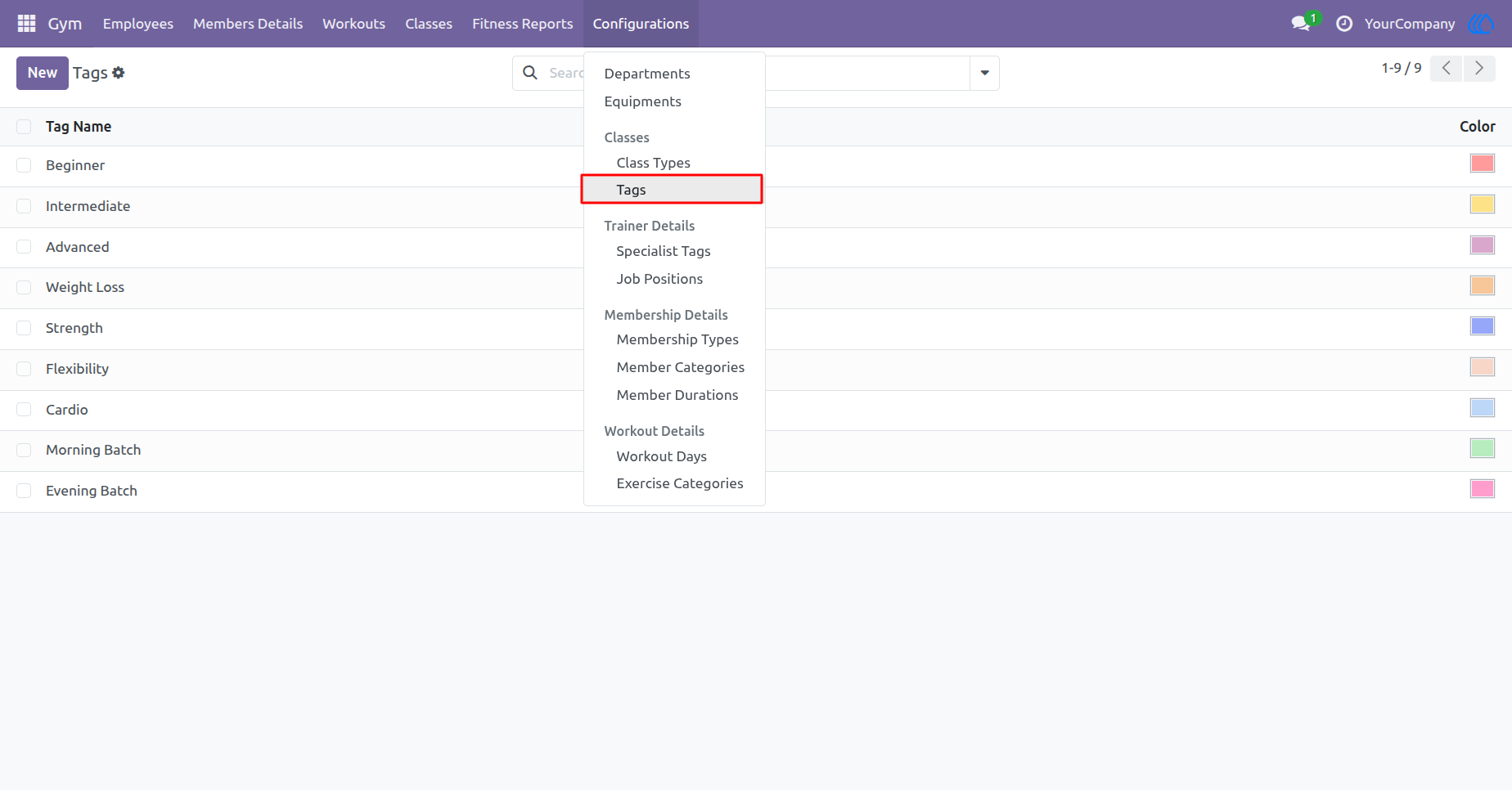The height and width of the screenshot is (790, 1512).
Task: Sort by the Tag Name column header
Action: 79,127
